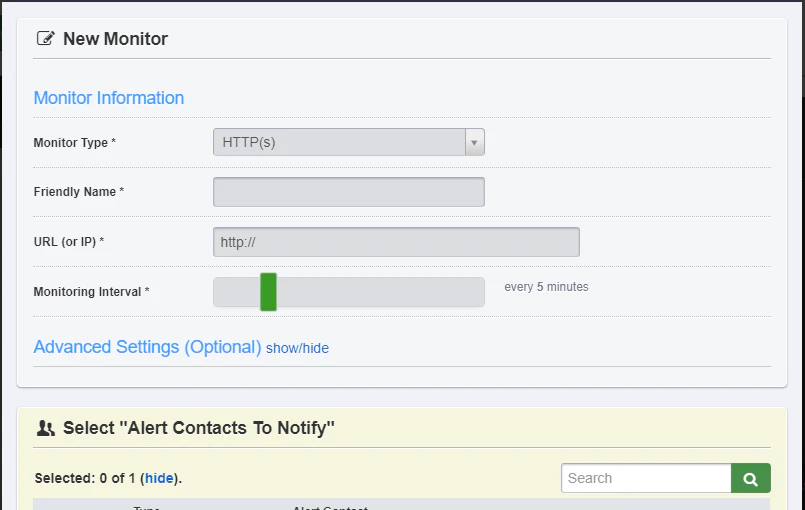Click the interval slider track right of handle
The height and width of the screenshot is (510, 805).
coord(380,292)
